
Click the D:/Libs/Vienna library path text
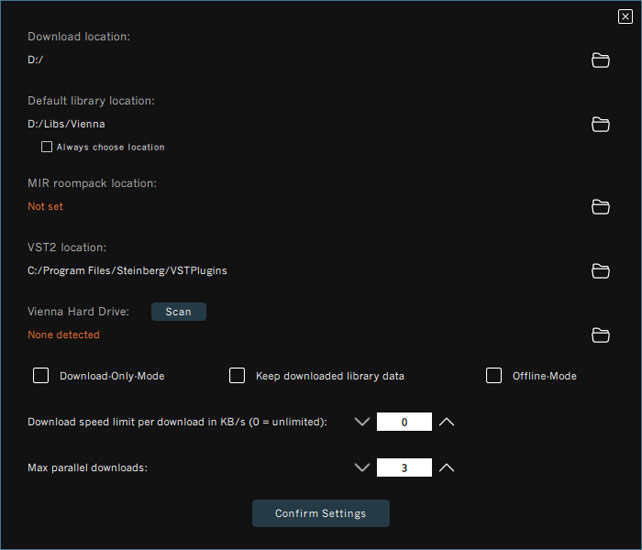(66, 124)
